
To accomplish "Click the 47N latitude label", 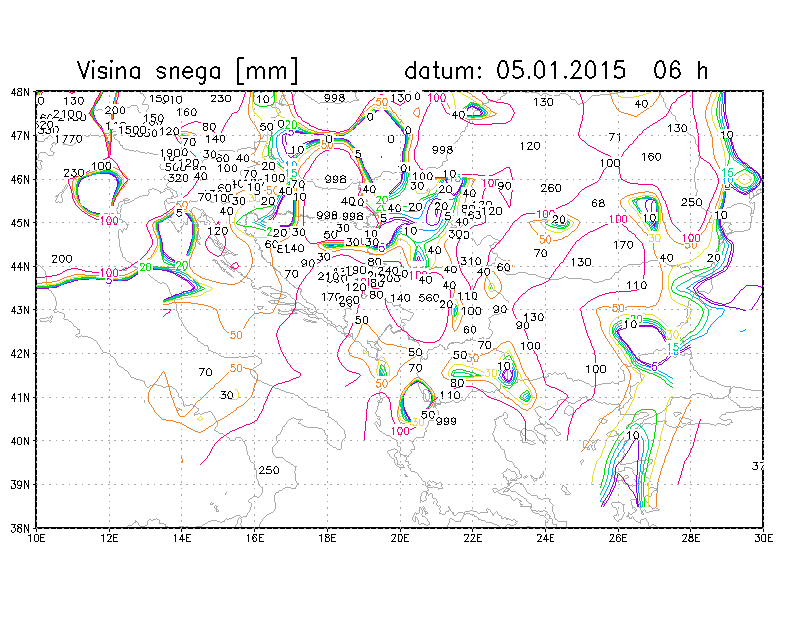I will (x=20, y=136).
